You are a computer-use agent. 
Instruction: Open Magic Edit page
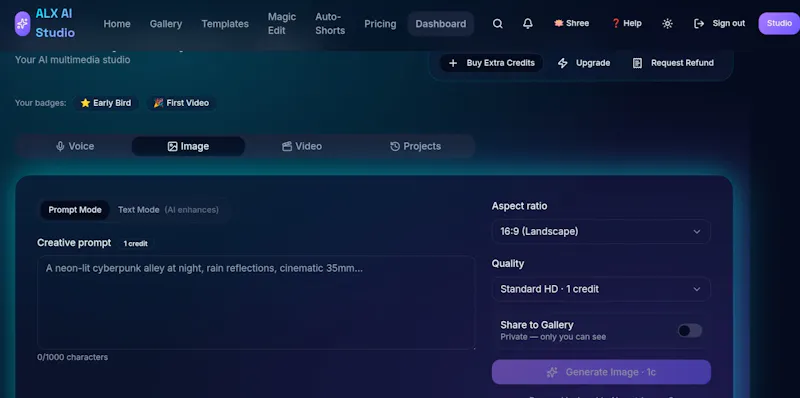click(282, 24)
